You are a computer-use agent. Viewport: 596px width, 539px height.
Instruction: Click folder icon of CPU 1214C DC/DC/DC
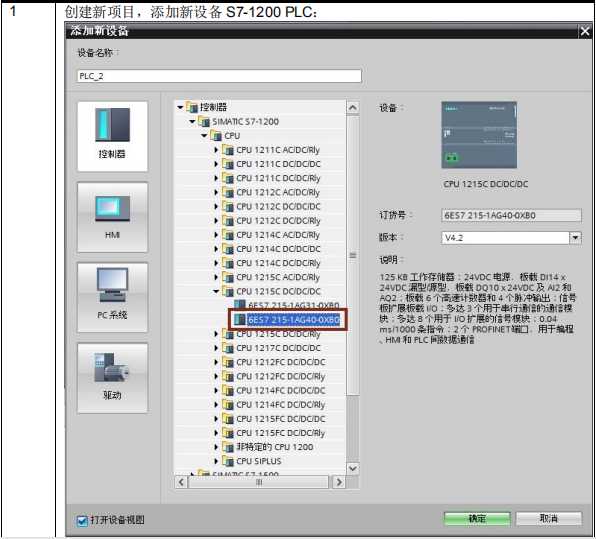228,249
